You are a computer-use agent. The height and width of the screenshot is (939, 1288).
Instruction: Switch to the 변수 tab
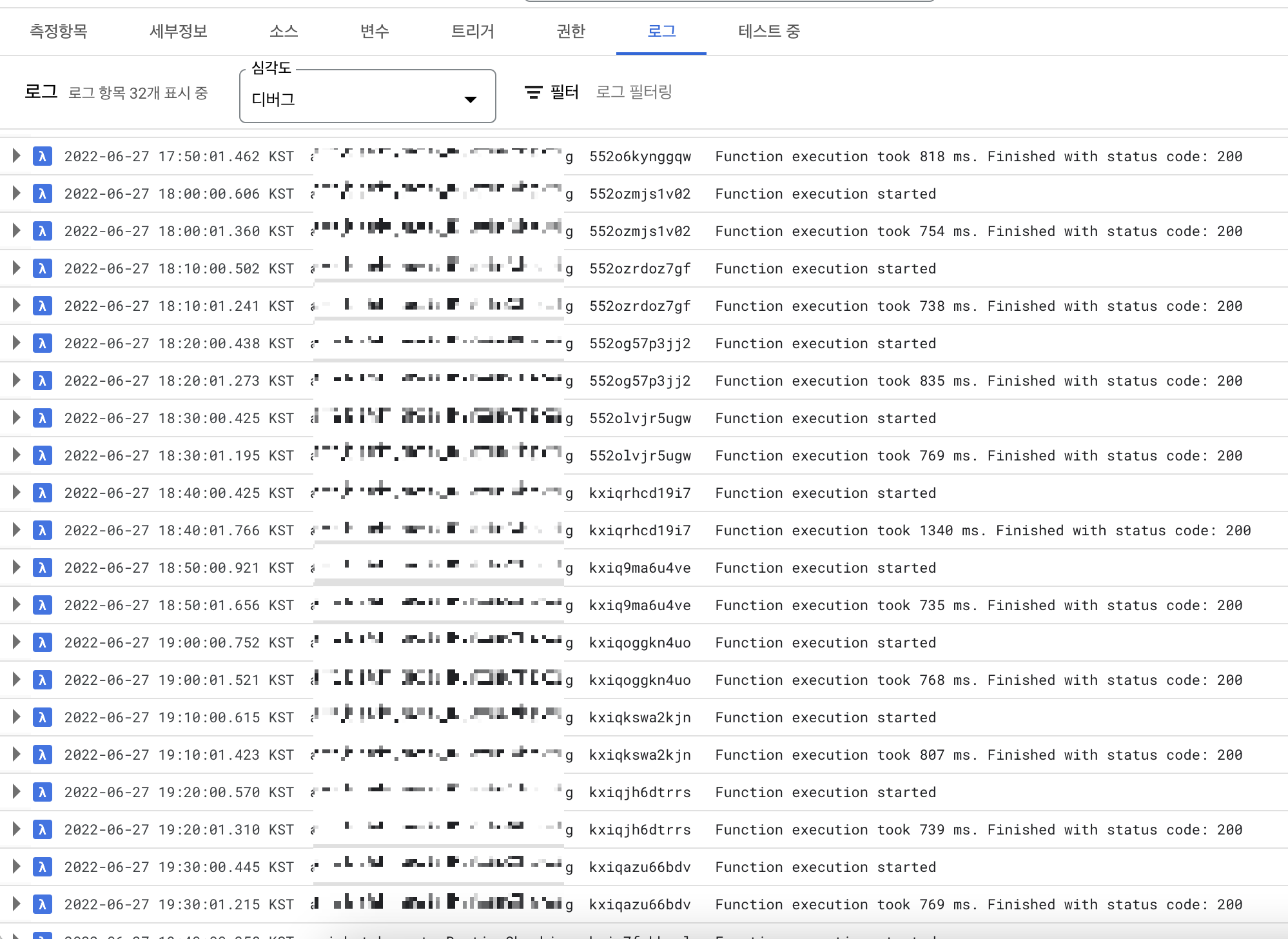pos(375,31)
